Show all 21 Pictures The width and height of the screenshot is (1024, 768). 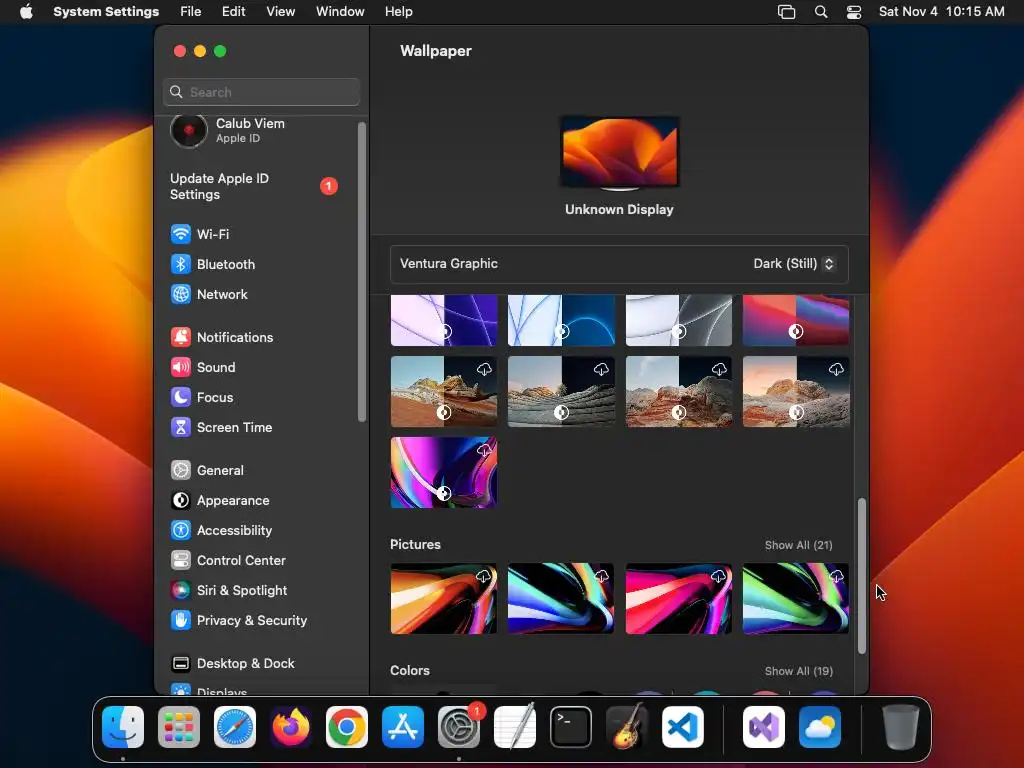798,545
